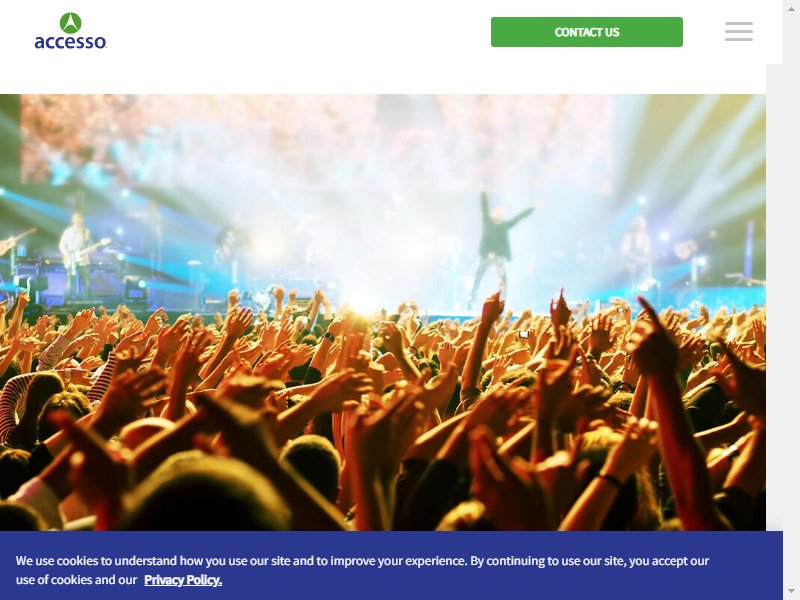Click the concert hero image
Viewport: 800px width, 600px height.
pyautogui.click(x=383, y=312)
